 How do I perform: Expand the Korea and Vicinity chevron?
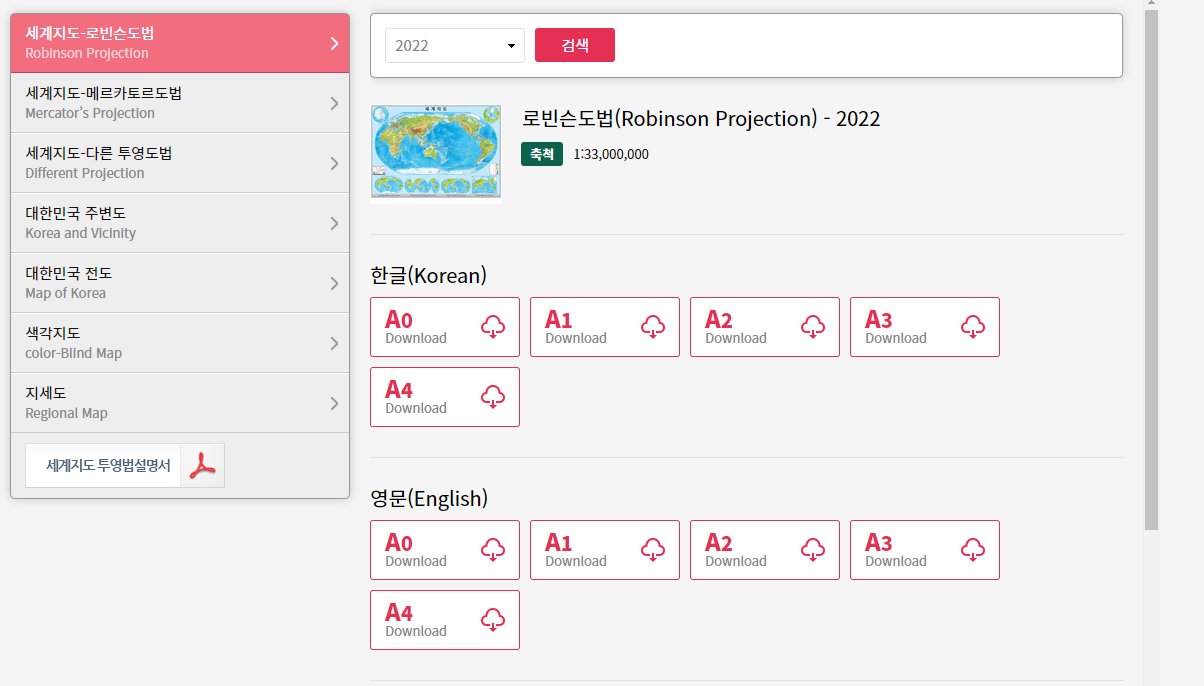pos(334,223)
